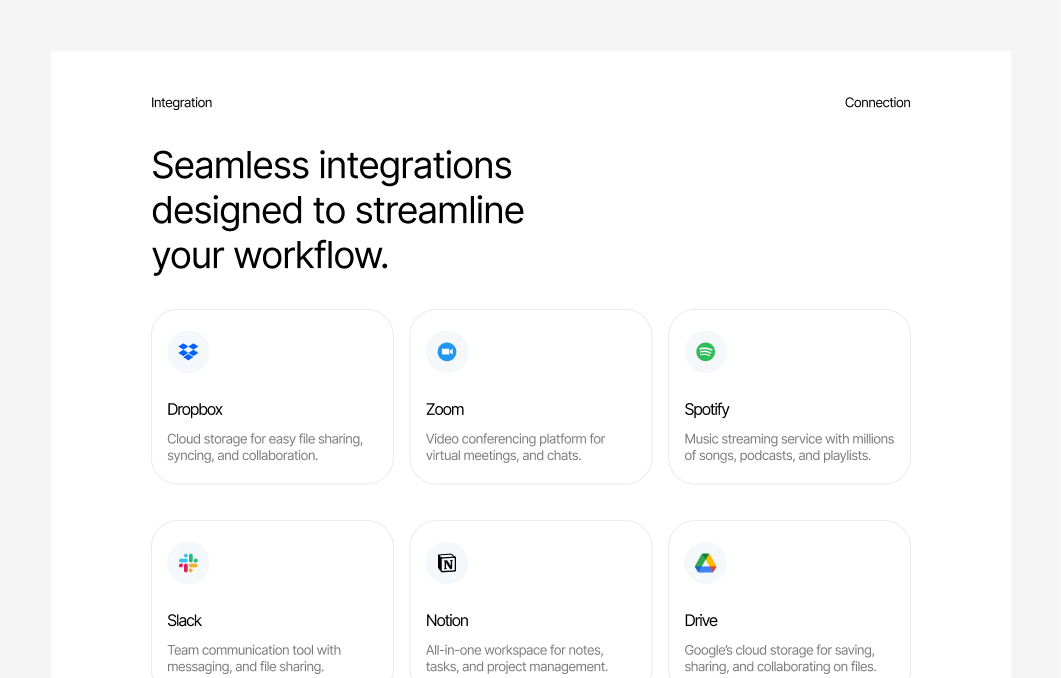The image size is (1061, 678).
Task: Select the Dropbox integration card
Action: point(272,396)
